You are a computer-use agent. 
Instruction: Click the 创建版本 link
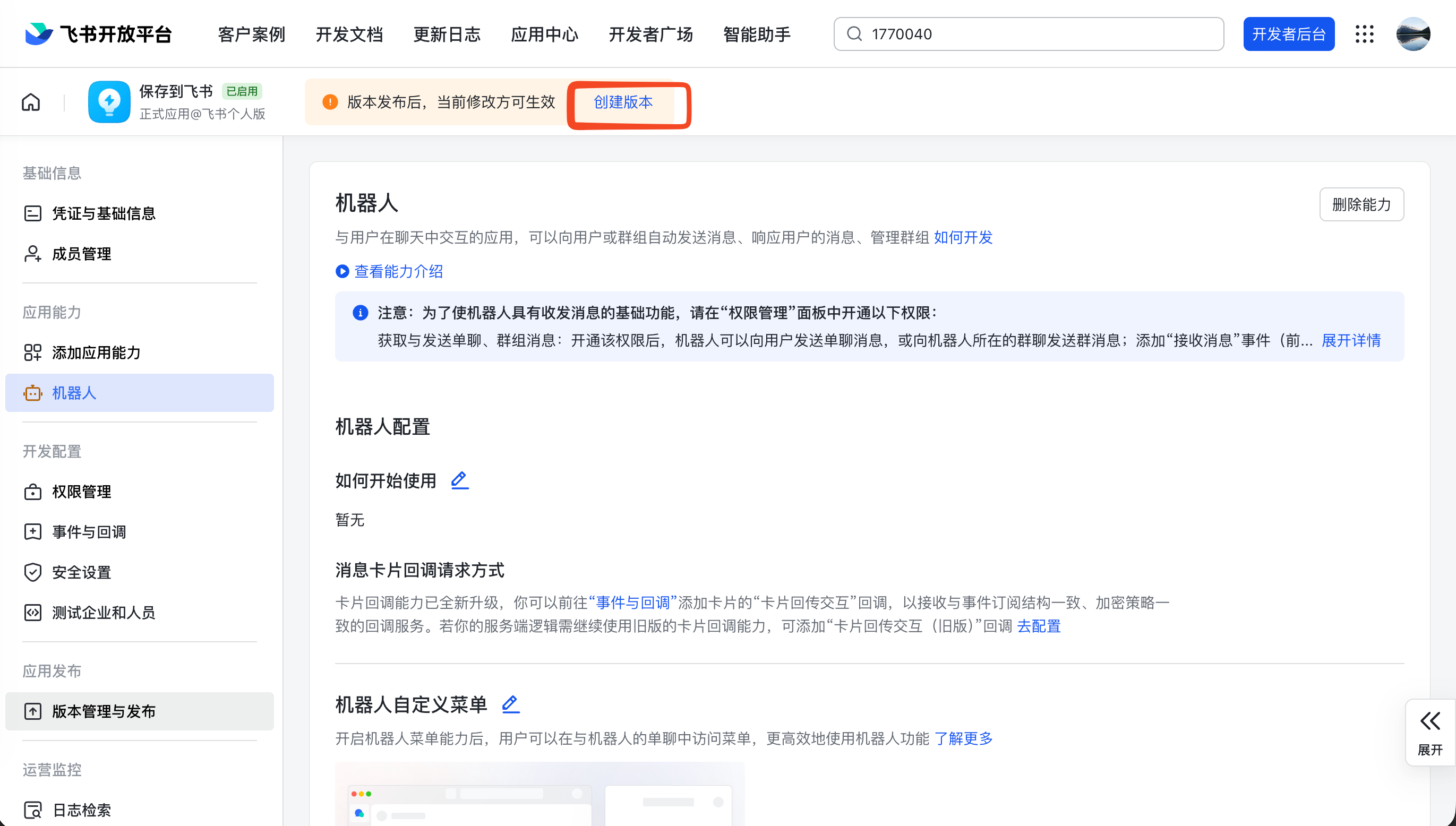point(623,102)
